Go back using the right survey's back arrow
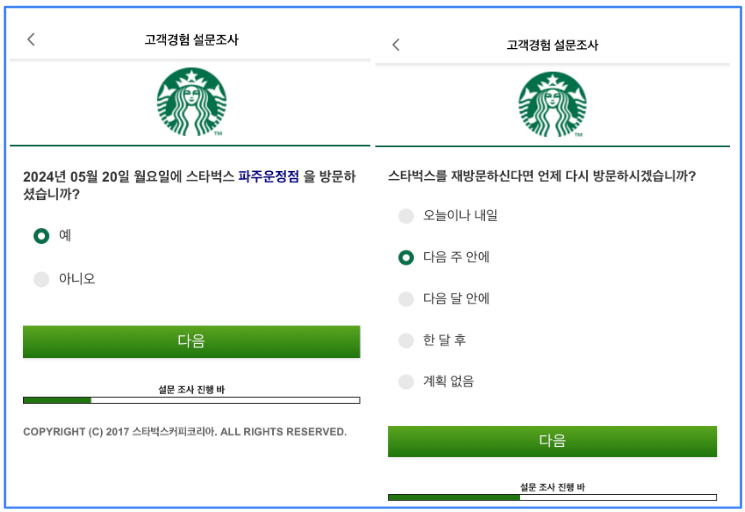745x512 pixels. point(396,45)
